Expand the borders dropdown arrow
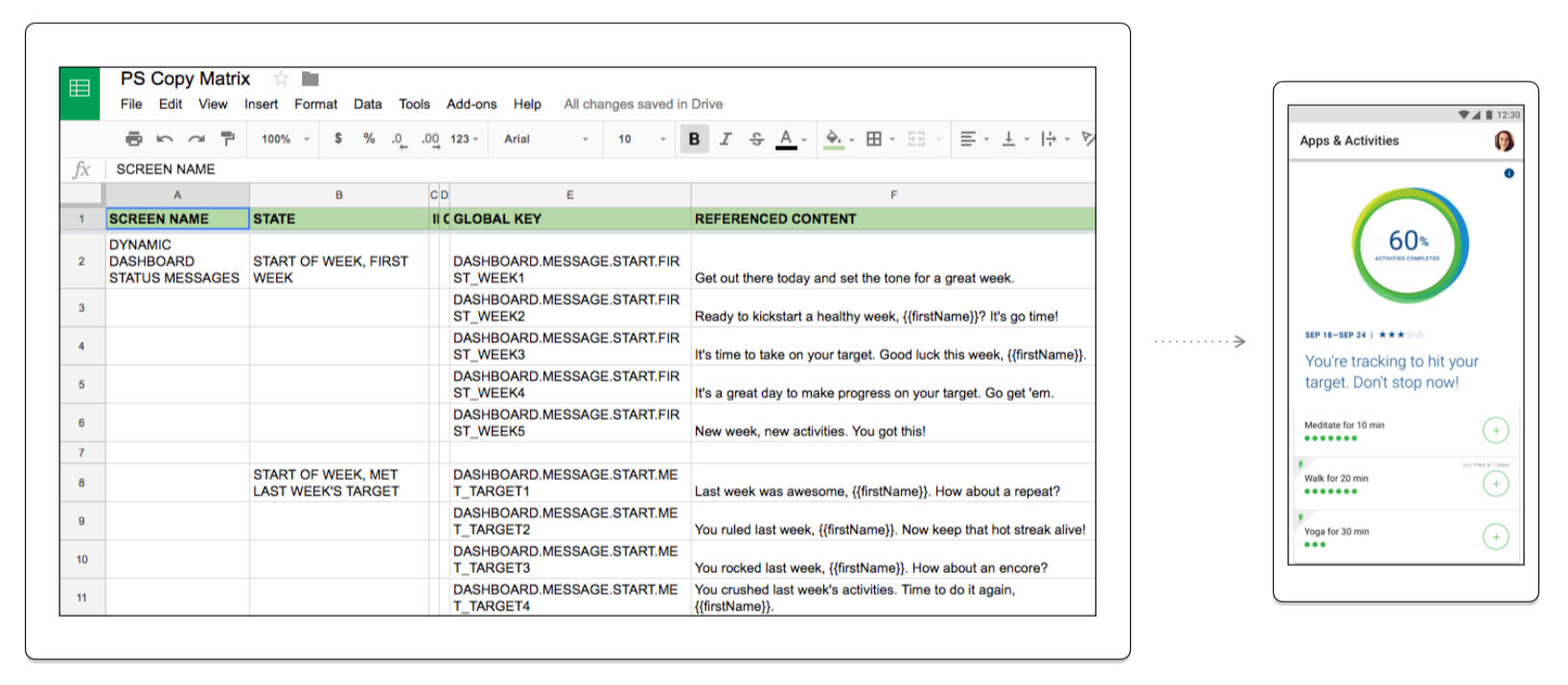This screenshot has width=1568, height=685. click(892, 140)
